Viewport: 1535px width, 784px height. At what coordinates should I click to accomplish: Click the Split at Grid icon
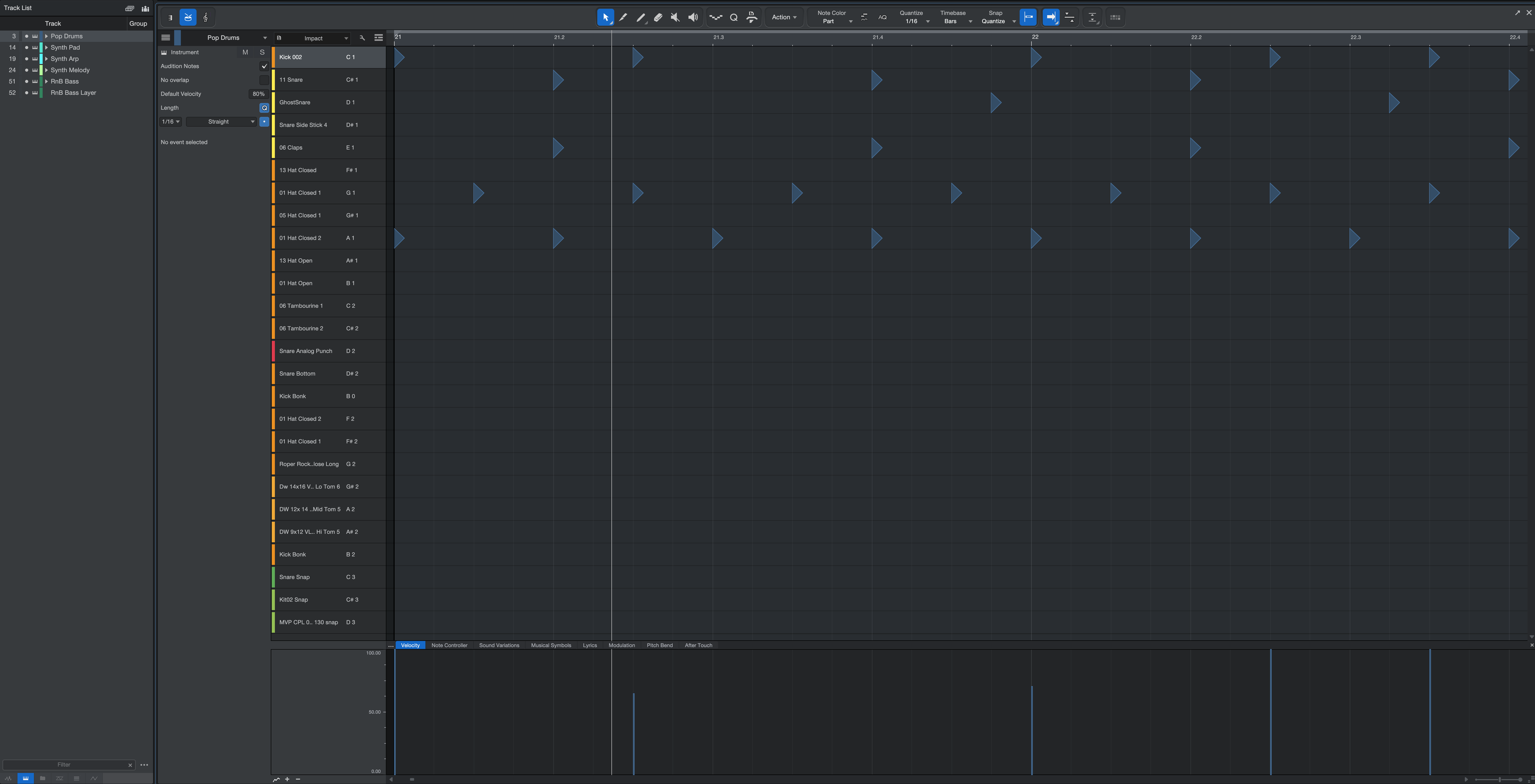point(716,17)
